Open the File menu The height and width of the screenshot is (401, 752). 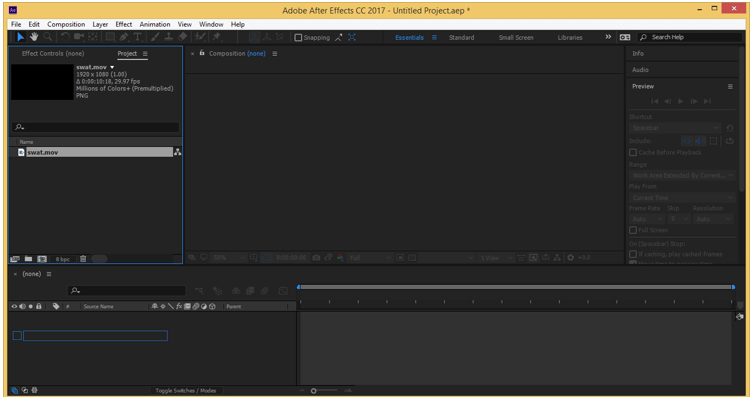tap(16, 24)
